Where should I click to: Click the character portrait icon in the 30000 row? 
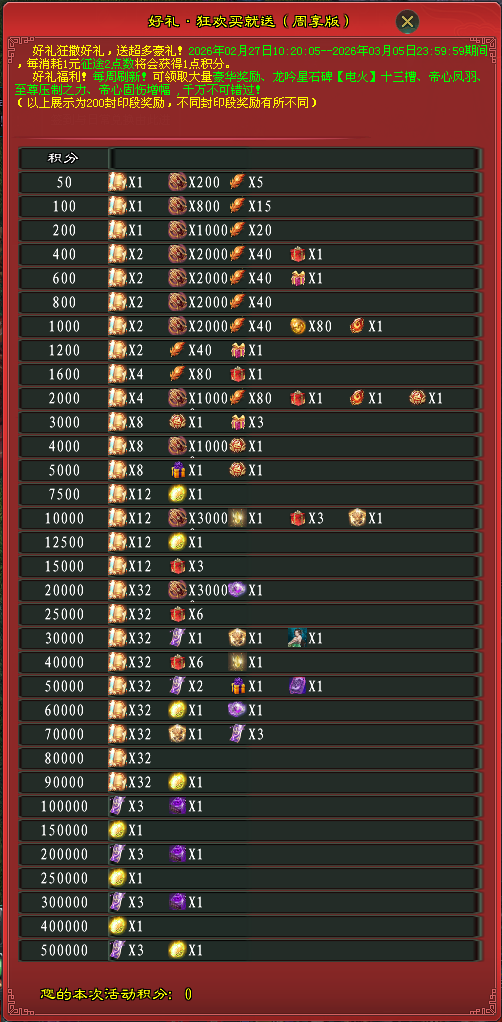click(x=298, y=638)
